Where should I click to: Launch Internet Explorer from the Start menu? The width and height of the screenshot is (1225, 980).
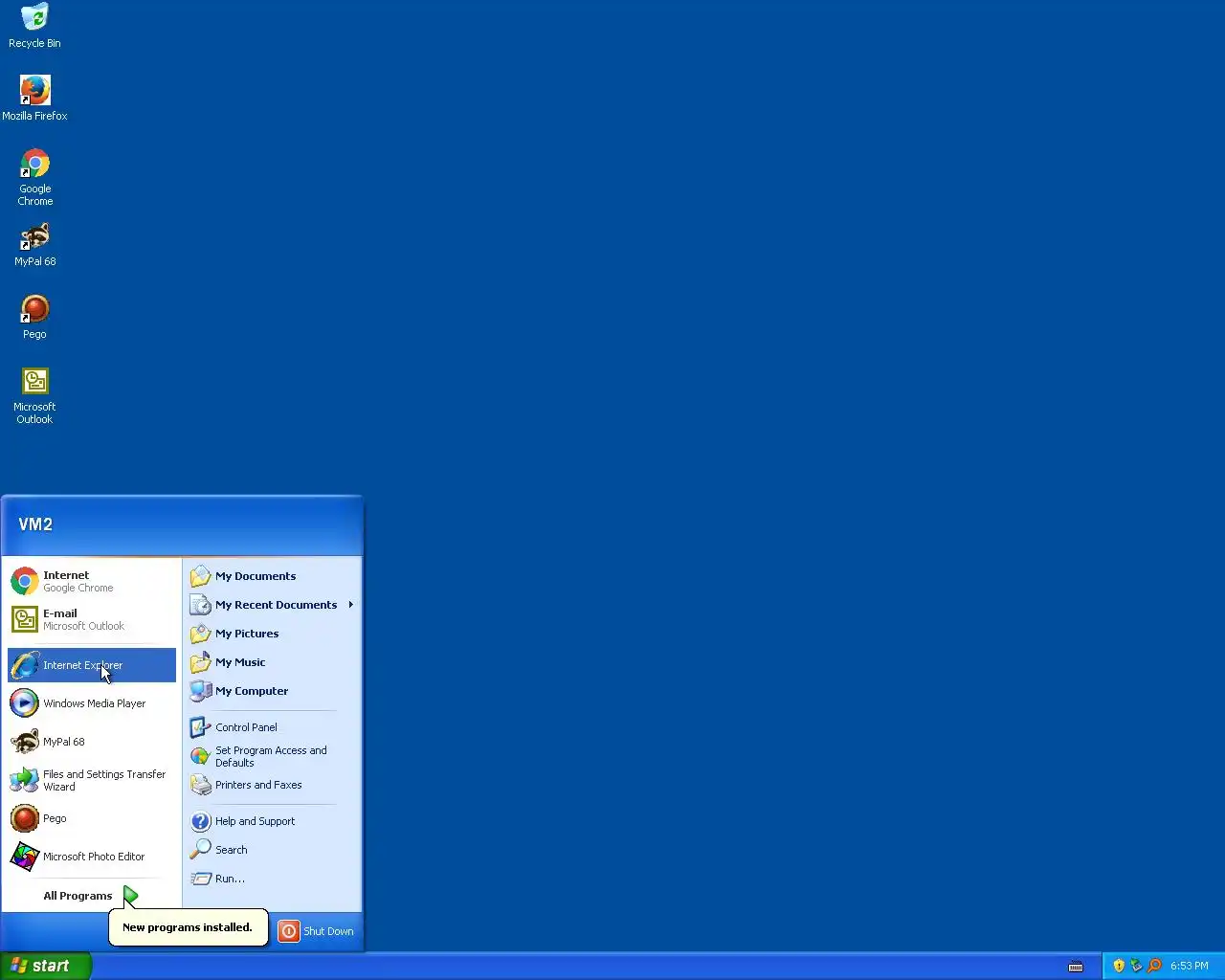pos(92,665)
